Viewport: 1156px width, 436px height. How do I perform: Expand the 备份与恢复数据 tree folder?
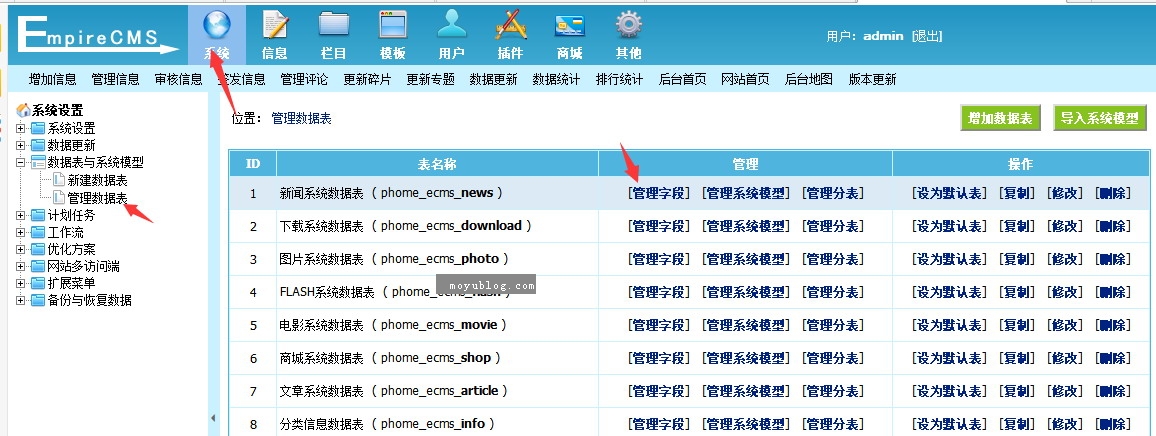click(x=21, y=300)
